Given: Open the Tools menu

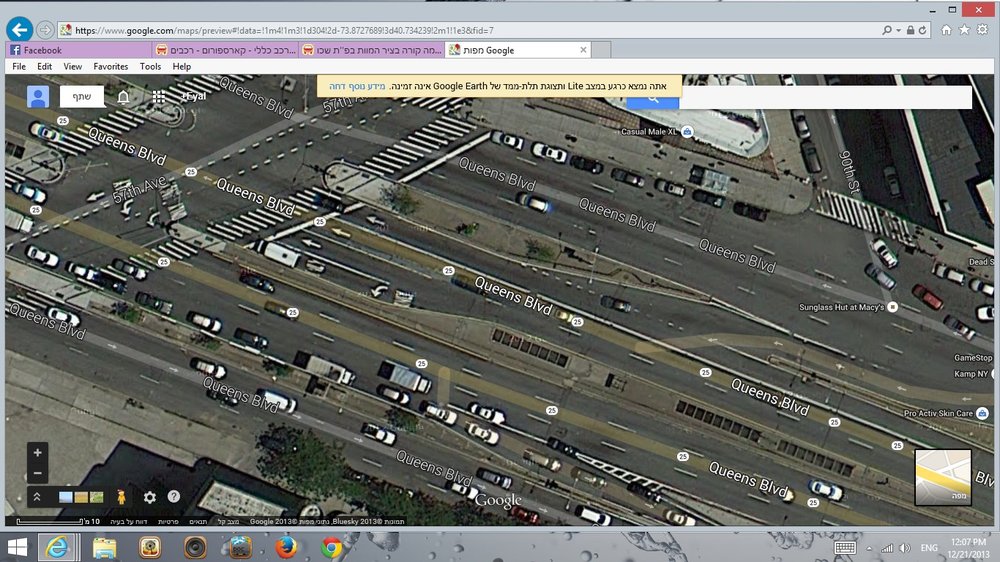Looking at the screenshot, I should coord(151,66).
